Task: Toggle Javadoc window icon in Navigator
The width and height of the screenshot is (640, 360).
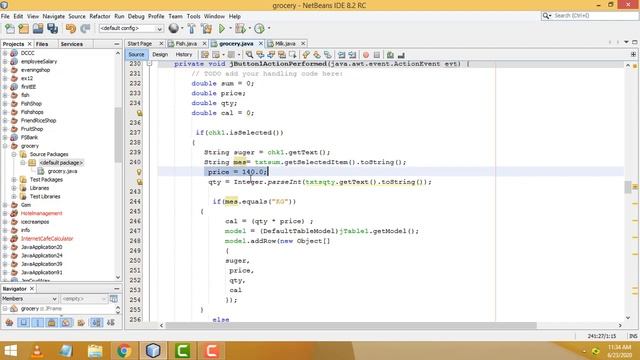Action: 114,299
